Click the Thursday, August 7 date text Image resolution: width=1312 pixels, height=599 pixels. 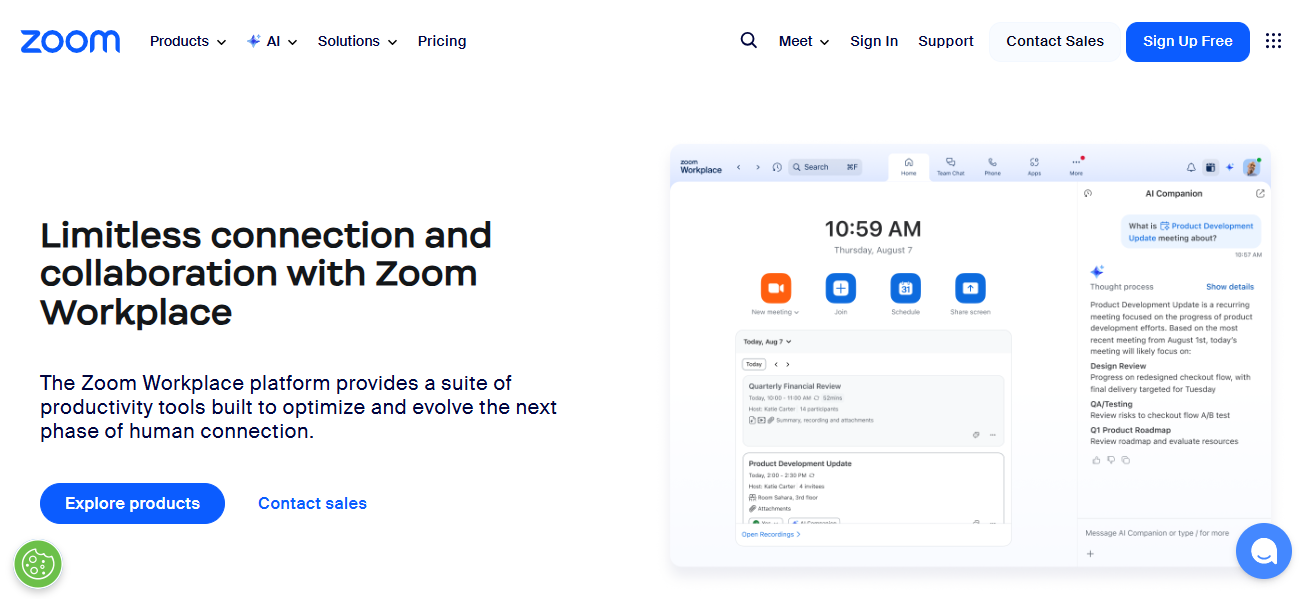coord(873,250)
